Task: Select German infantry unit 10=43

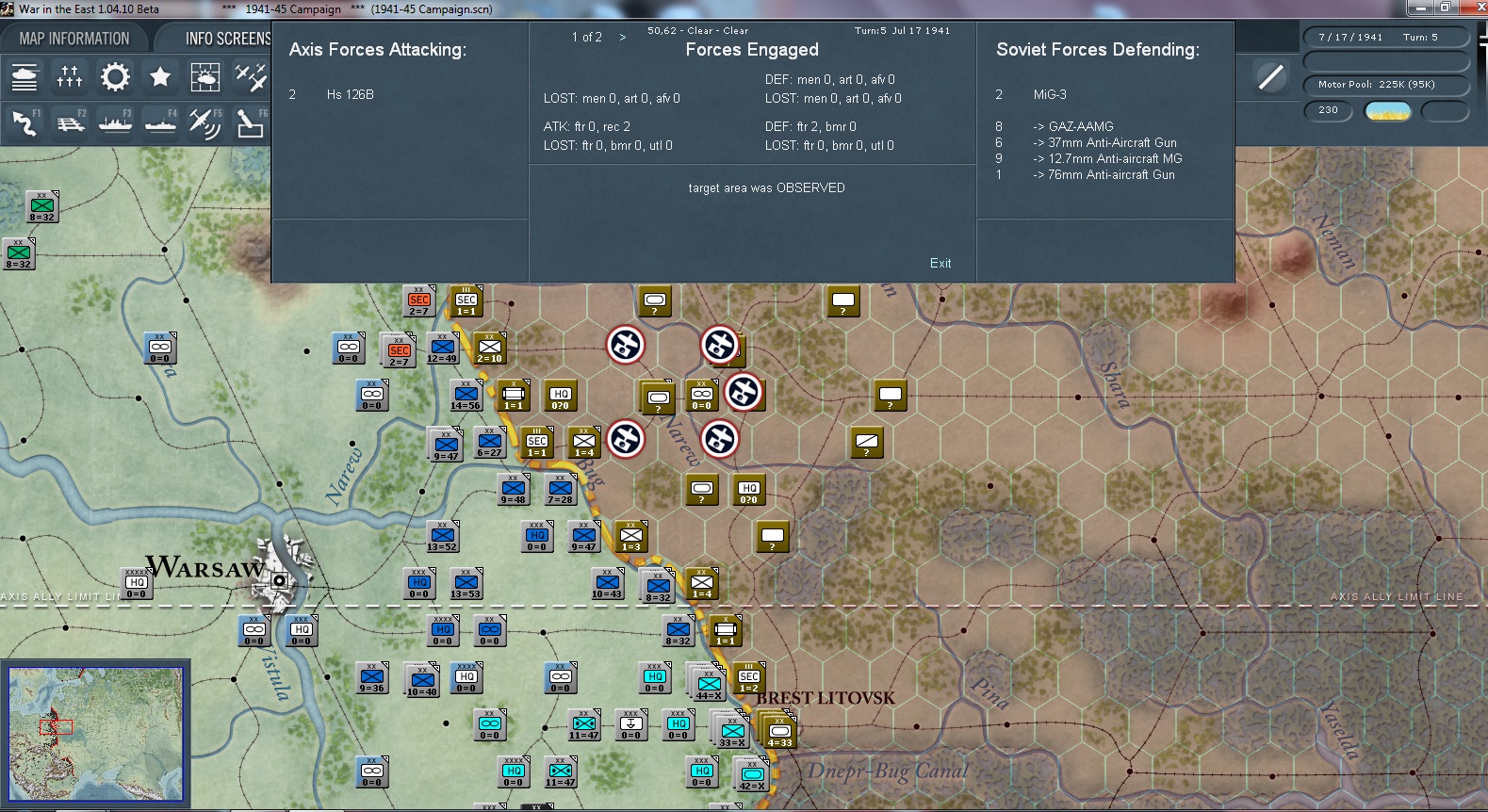Action: [607, 583]
